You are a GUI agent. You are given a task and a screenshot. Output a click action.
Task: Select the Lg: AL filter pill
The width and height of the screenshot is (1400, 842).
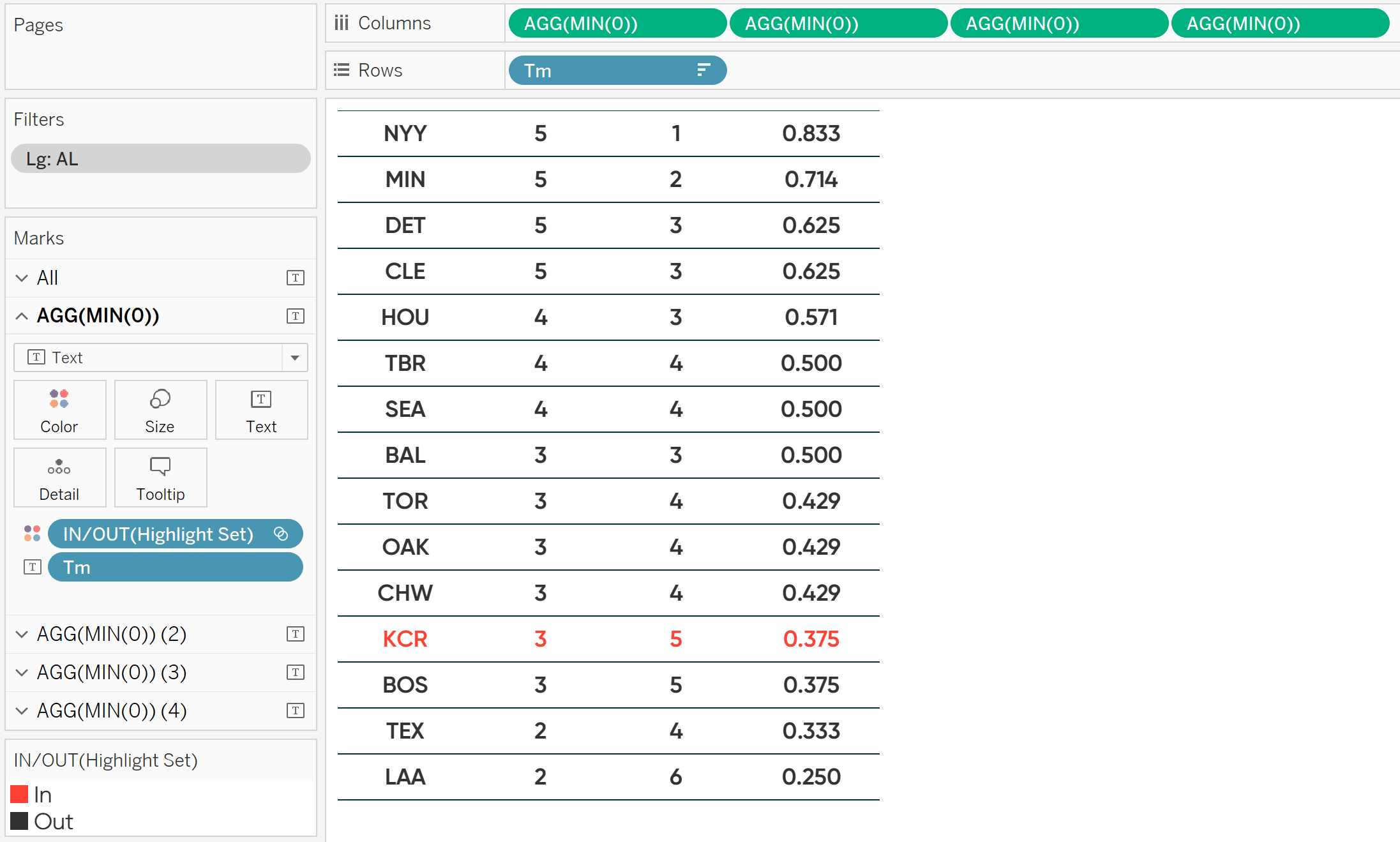point(160,158)
